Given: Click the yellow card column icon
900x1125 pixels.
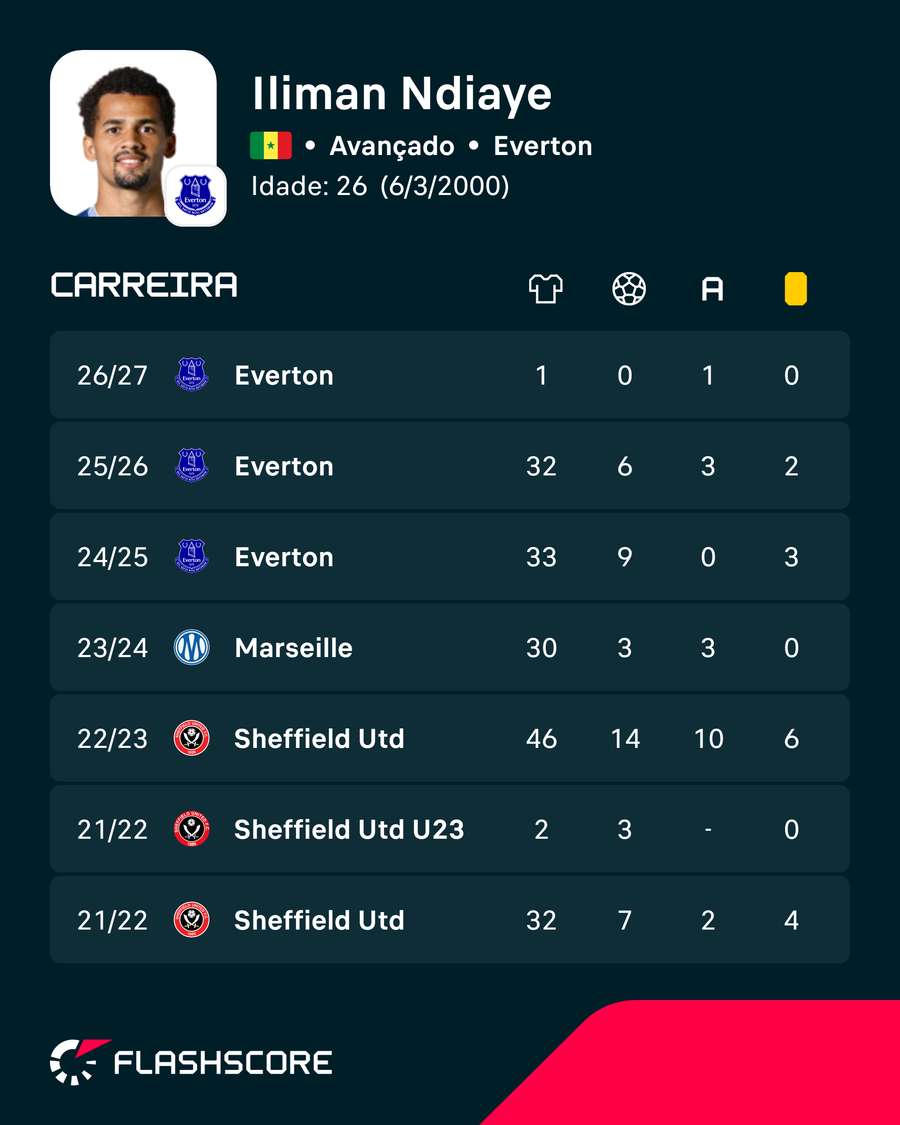Looking at the screenshot, I should coord(795,289).
